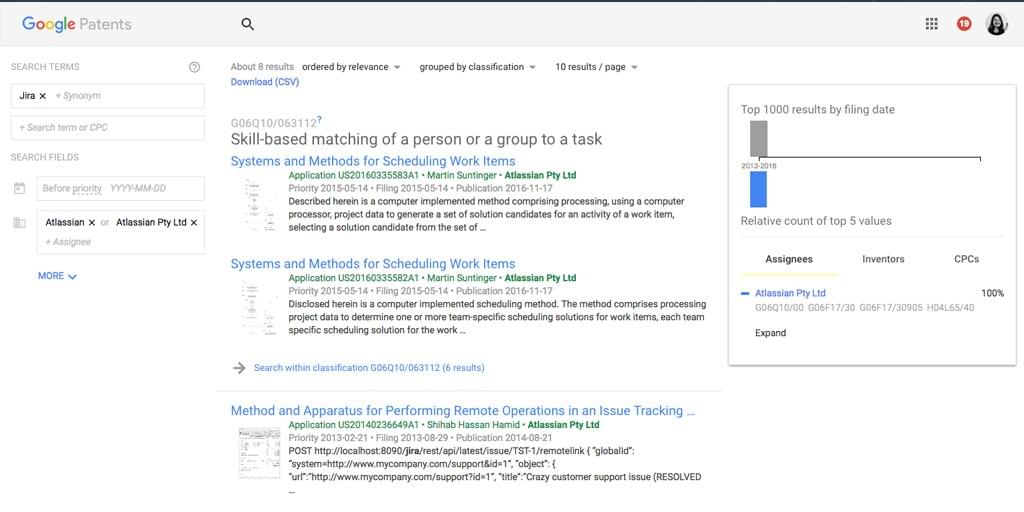Click the Search term or CPC field
1024x512 pixels.
coord(108,128)
